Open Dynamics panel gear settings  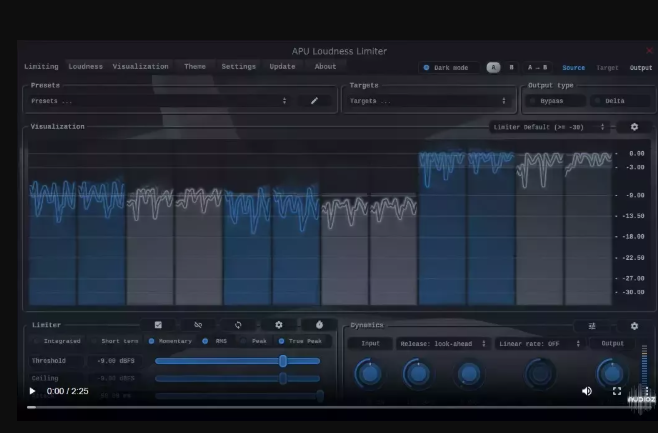633,326
